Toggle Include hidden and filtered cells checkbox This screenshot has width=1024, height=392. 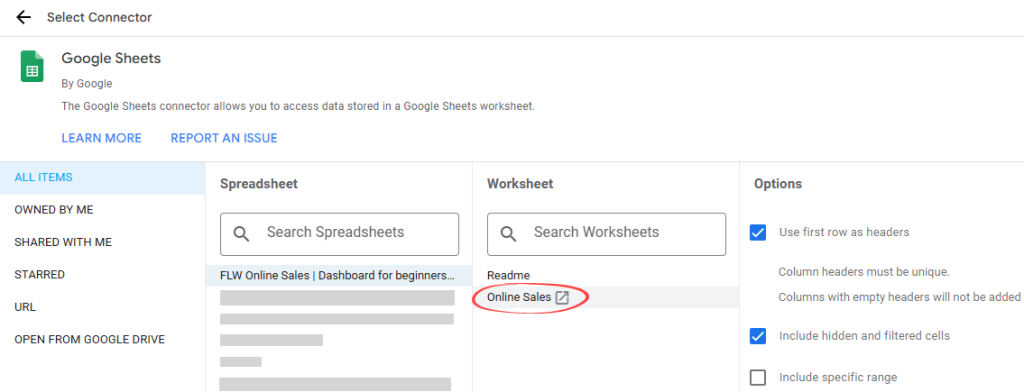point(758,336)
